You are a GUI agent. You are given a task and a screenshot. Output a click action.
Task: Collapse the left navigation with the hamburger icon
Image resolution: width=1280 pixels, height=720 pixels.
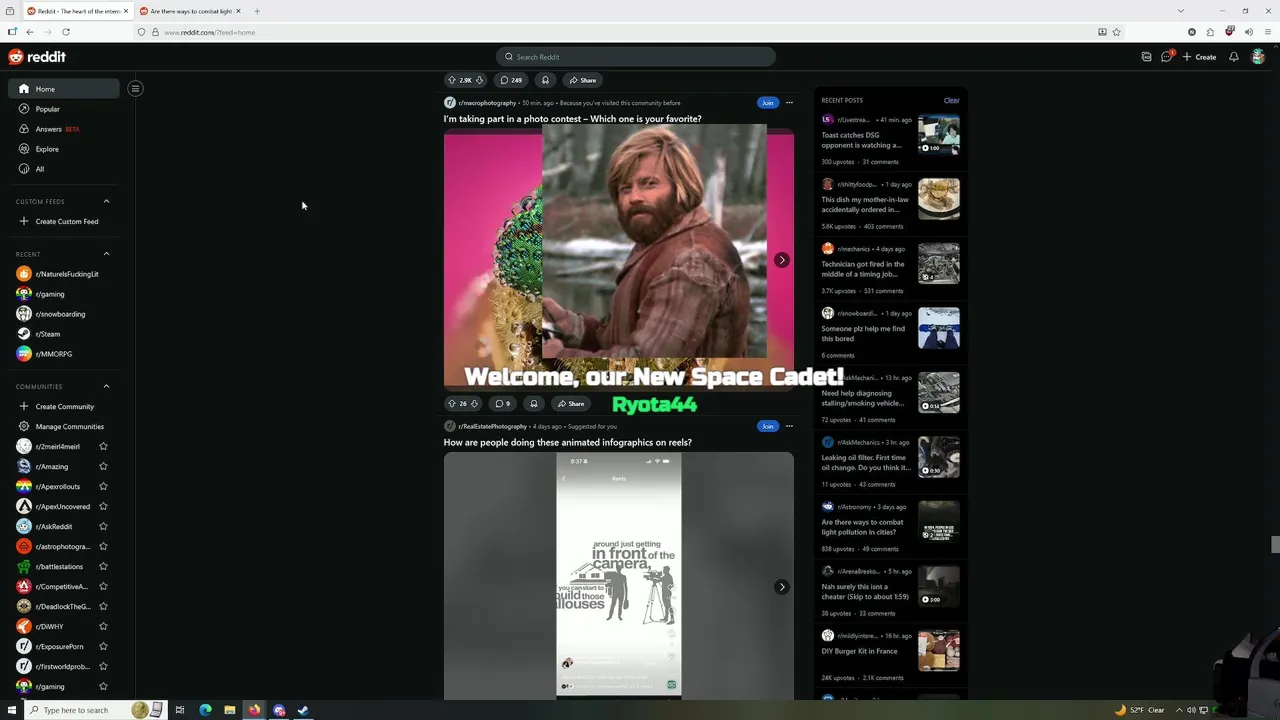(135, 88)
